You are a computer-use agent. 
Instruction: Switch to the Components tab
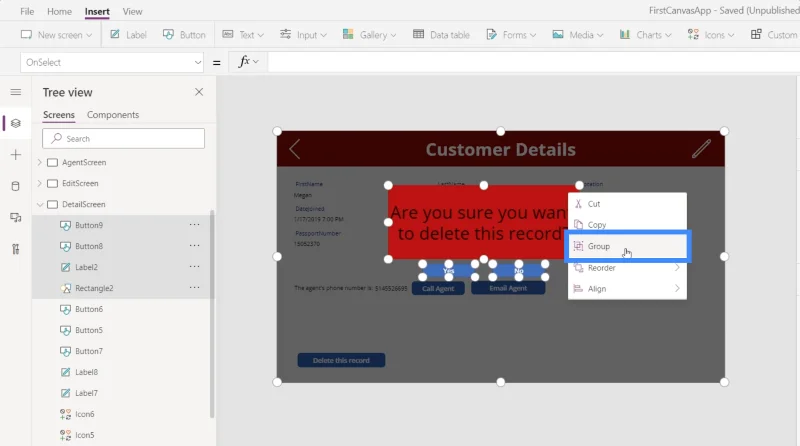pyautogui.click(x=113, y=115)
